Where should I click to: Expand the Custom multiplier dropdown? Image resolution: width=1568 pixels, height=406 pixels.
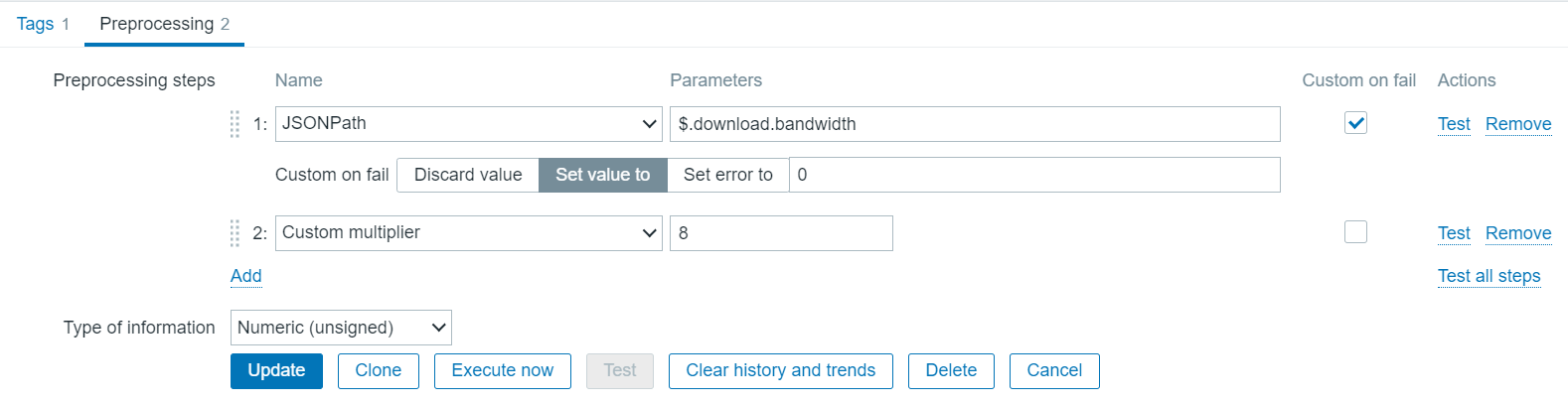coord(468,233)
